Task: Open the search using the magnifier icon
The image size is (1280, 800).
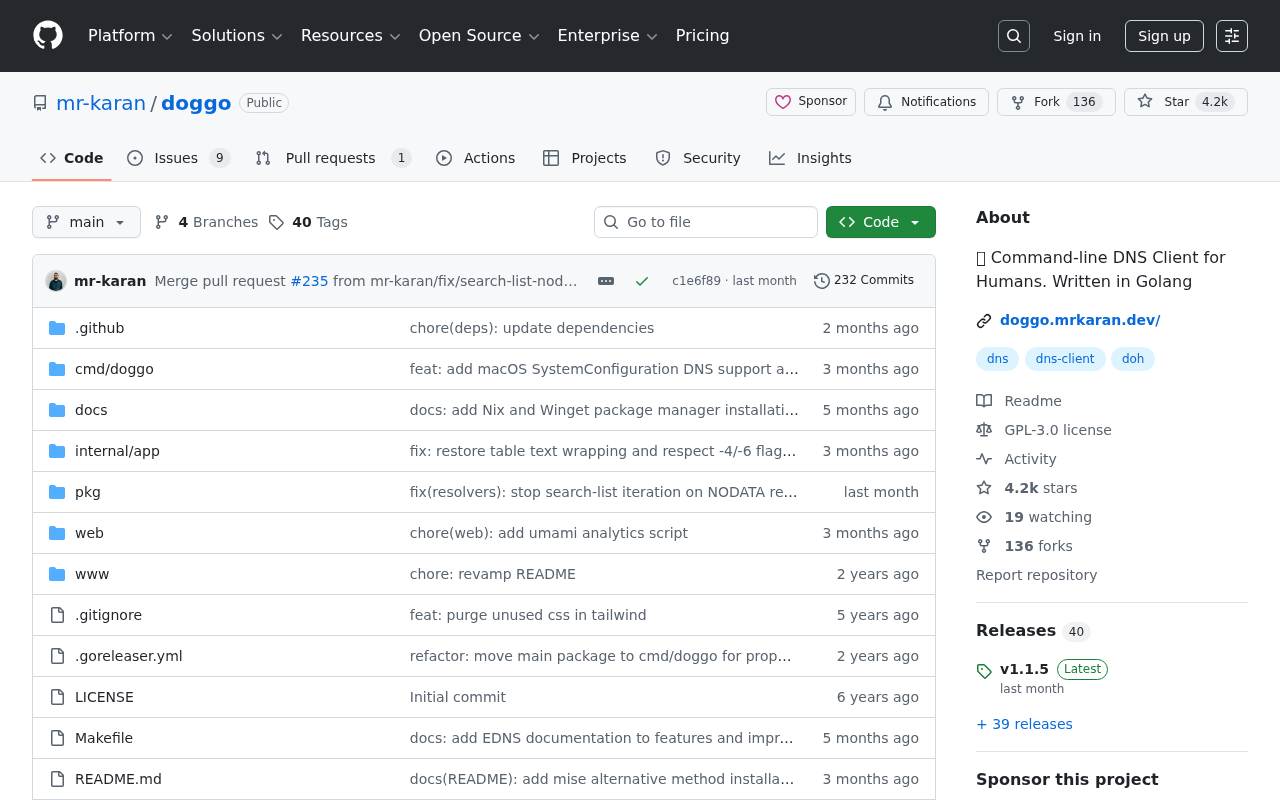Action: (1013, 35)
